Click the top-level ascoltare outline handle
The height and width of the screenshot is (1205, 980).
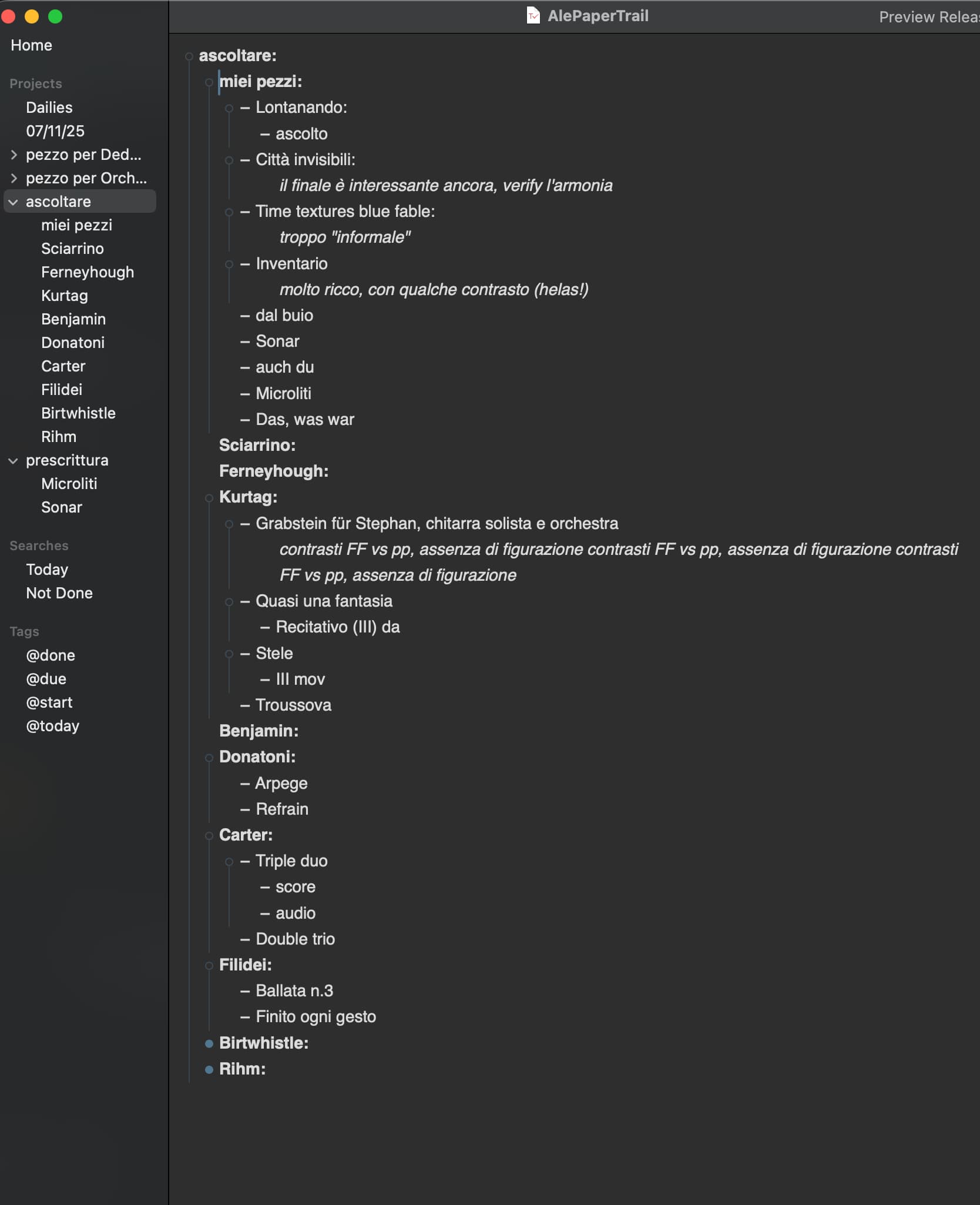click(189, 56)
